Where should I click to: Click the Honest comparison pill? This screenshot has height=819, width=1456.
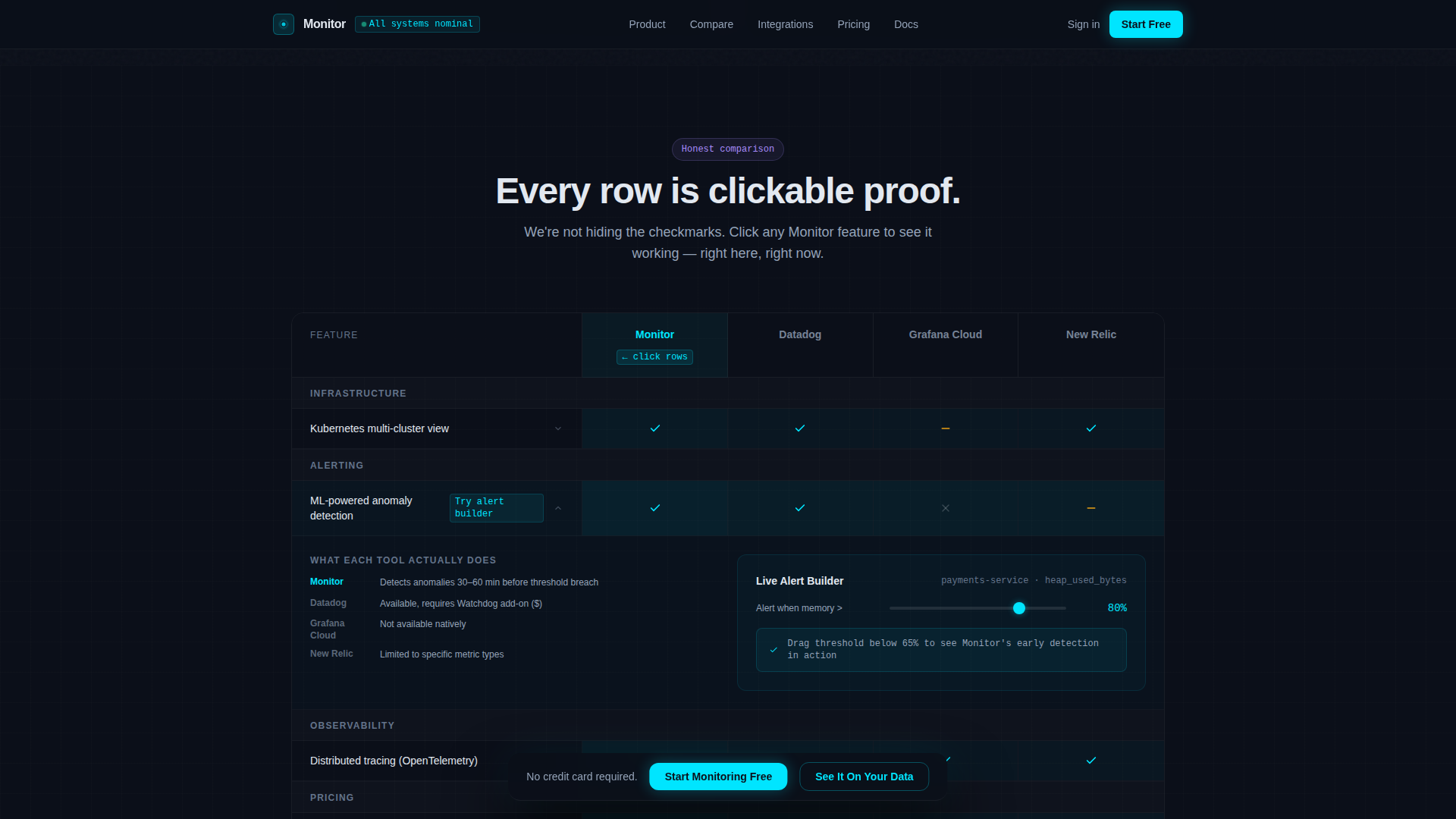(727, 149)
